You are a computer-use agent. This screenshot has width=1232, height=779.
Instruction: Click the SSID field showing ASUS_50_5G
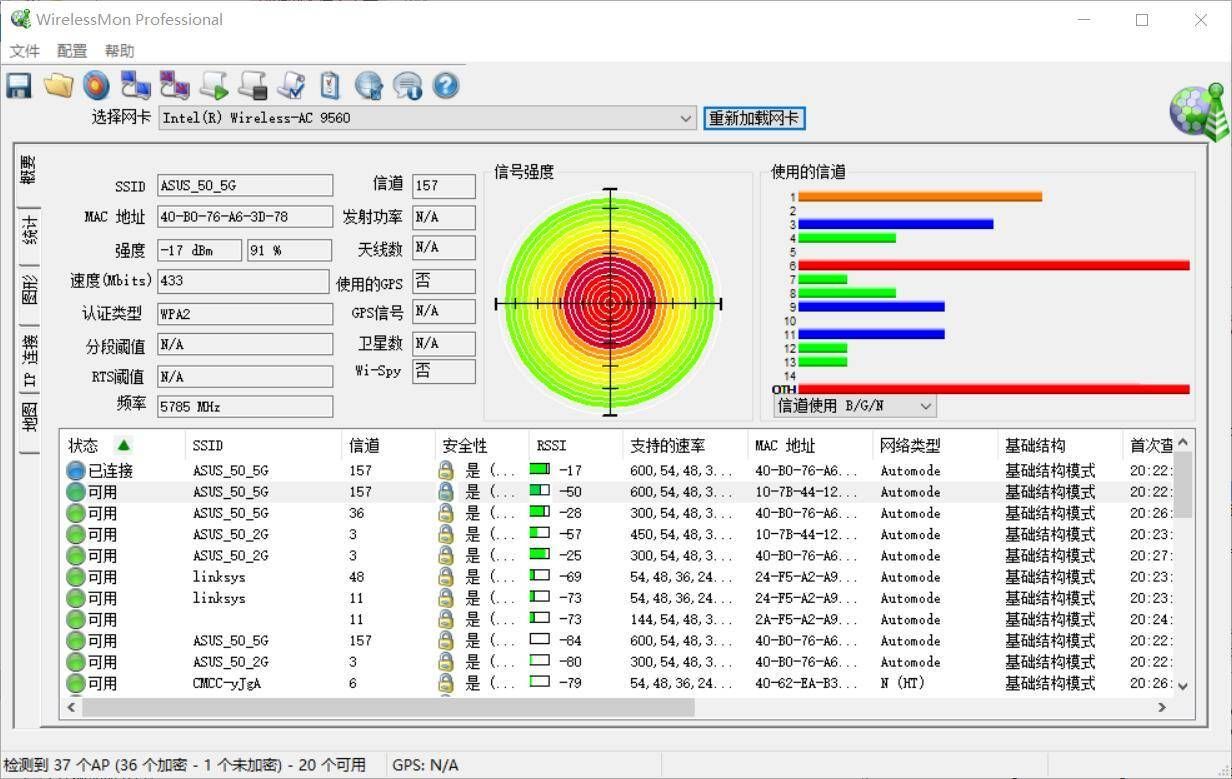pos(245,185)
